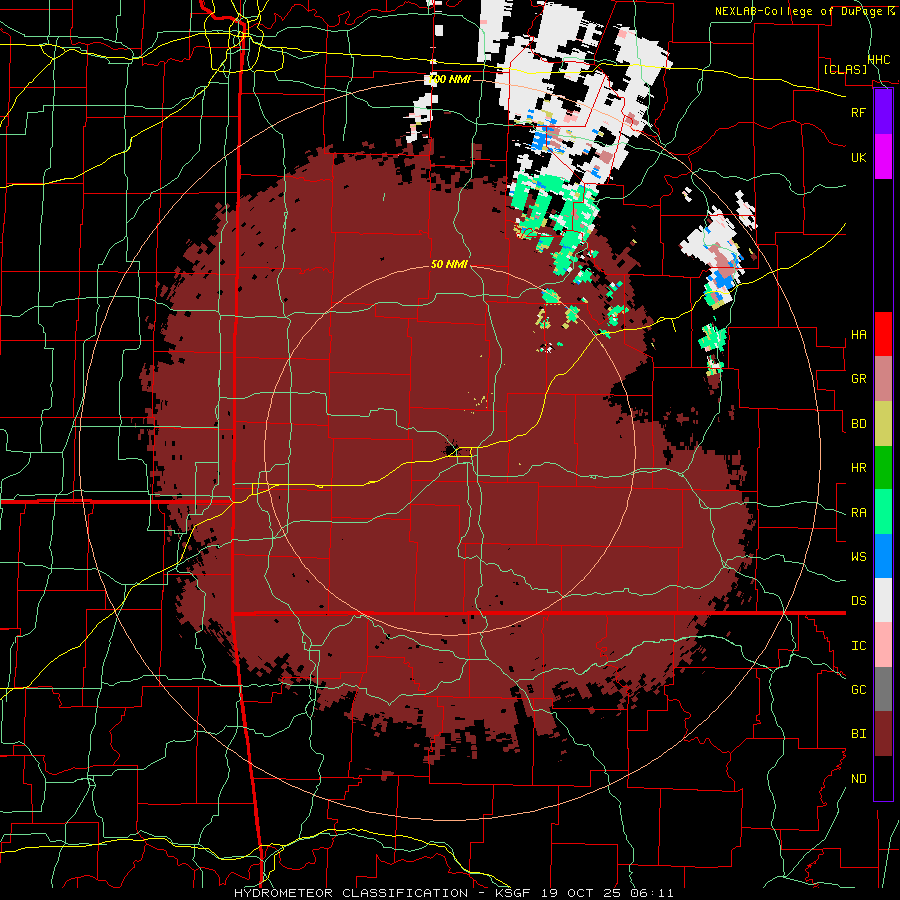Click the GC legend label

pyautogui.click(x=858, y=690)
